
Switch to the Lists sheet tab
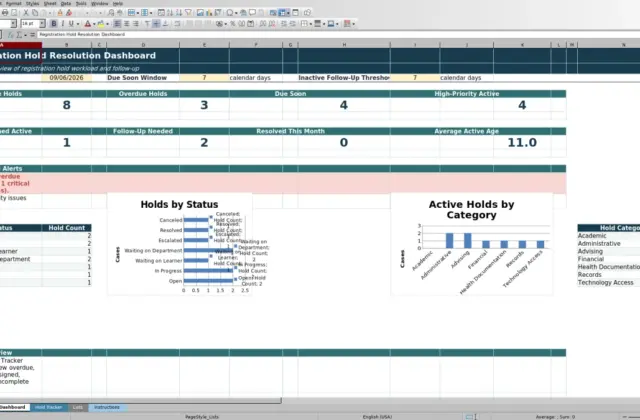click(78, 407)
